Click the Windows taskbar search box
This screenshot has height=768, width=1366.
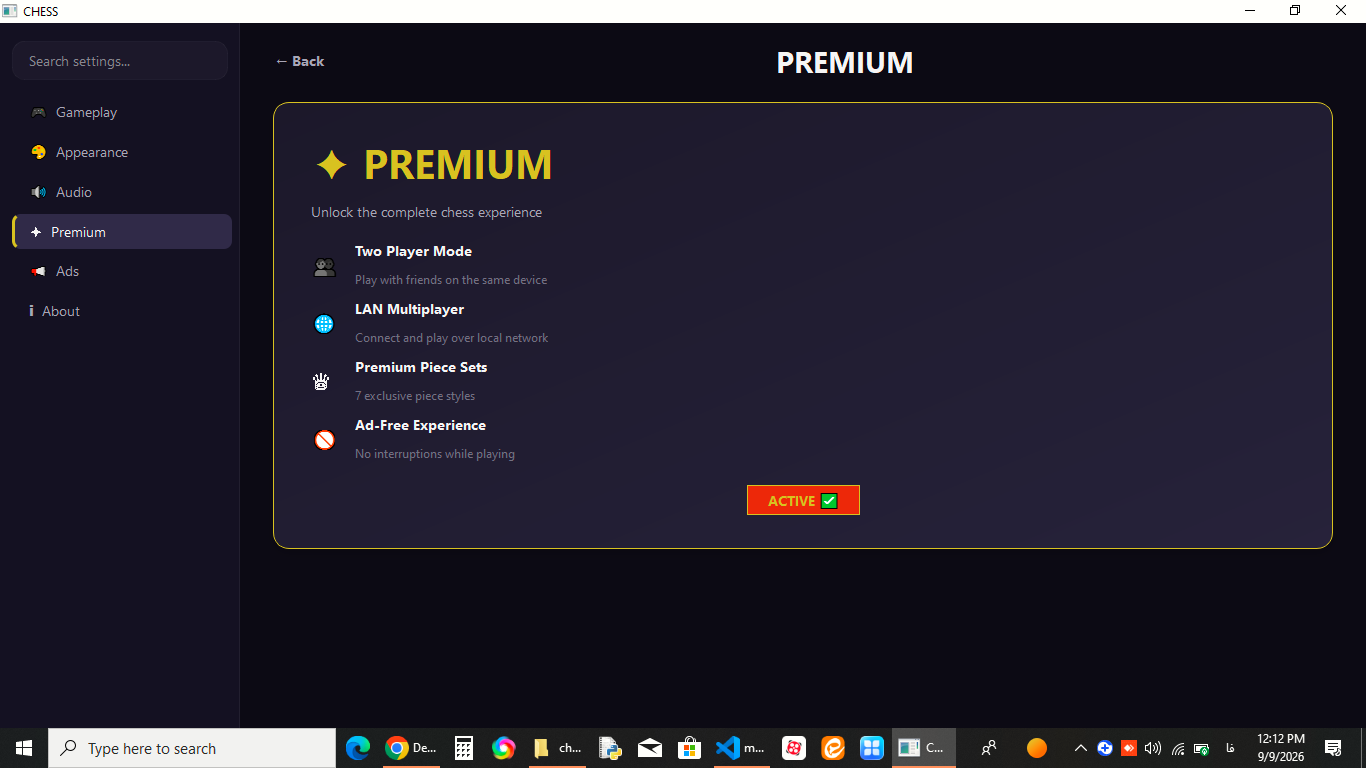pyautogui.click(x=192, y=748)
